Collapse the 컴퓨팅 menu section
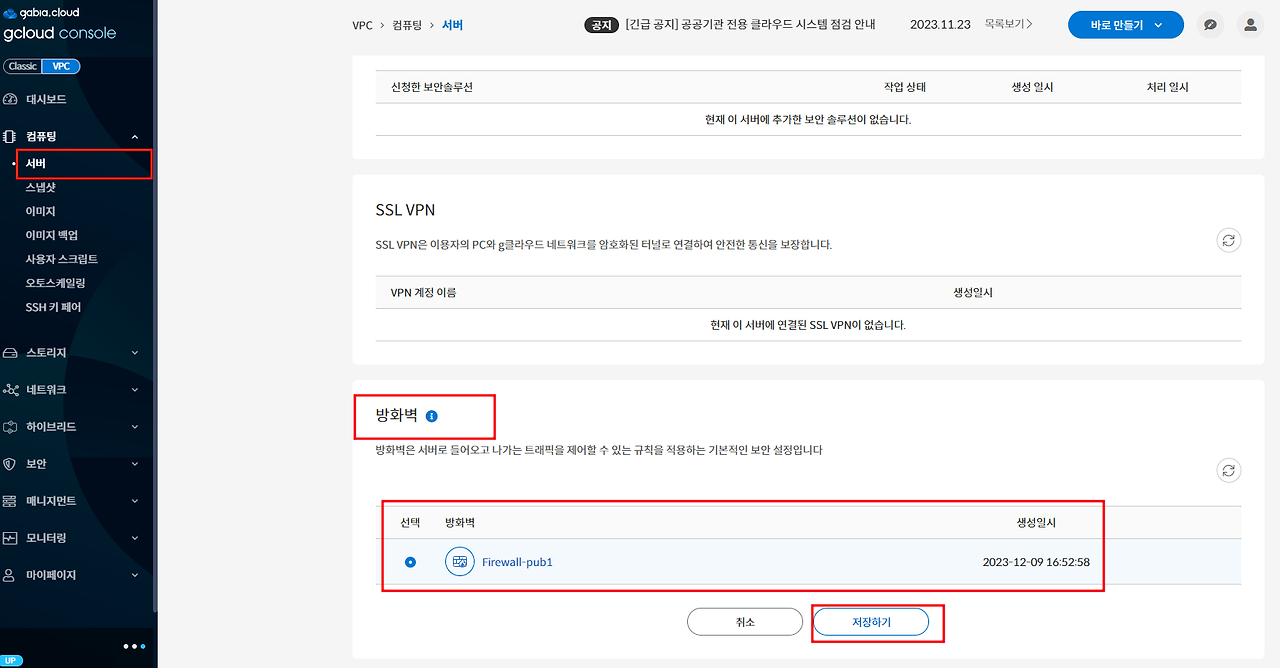This screenshot has height=668, width=1280. pos(135,137)
